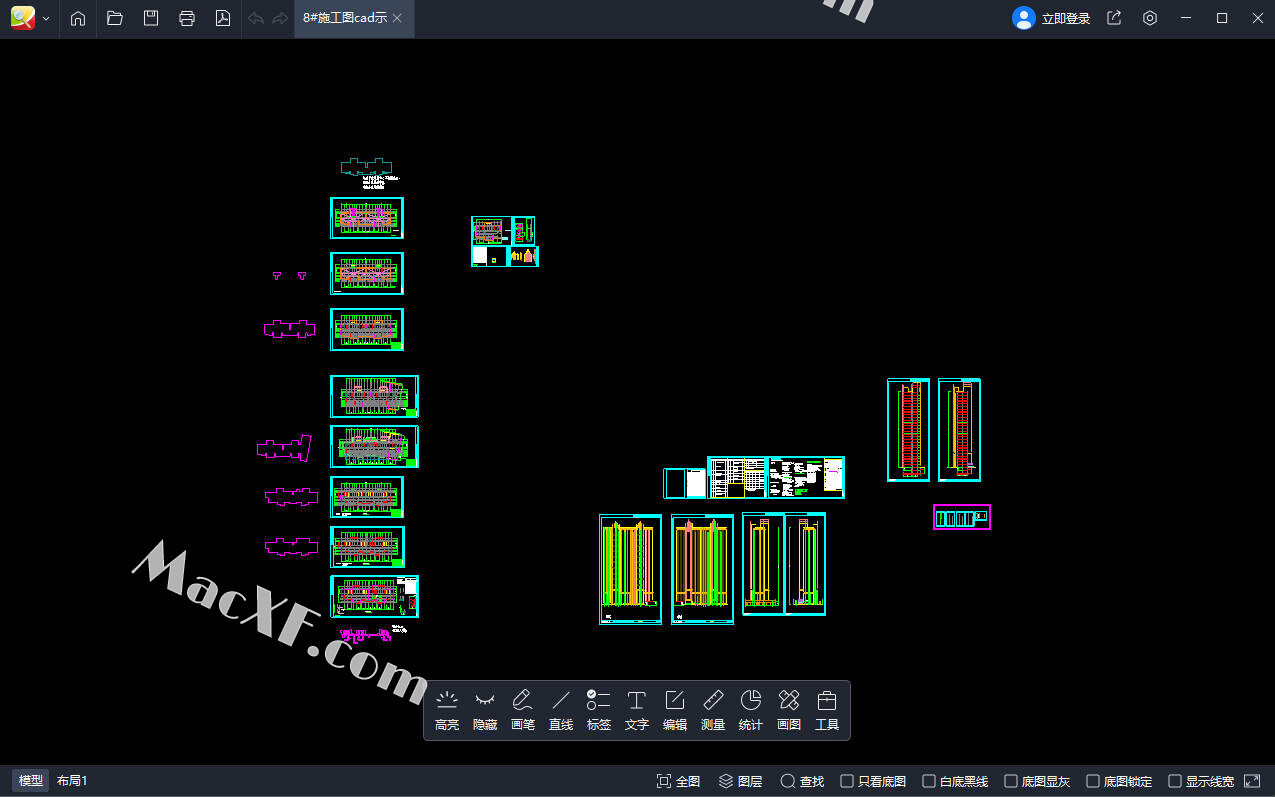Switch to 布局1 layout tab
Screen dimensions: 1275x797
72,781
